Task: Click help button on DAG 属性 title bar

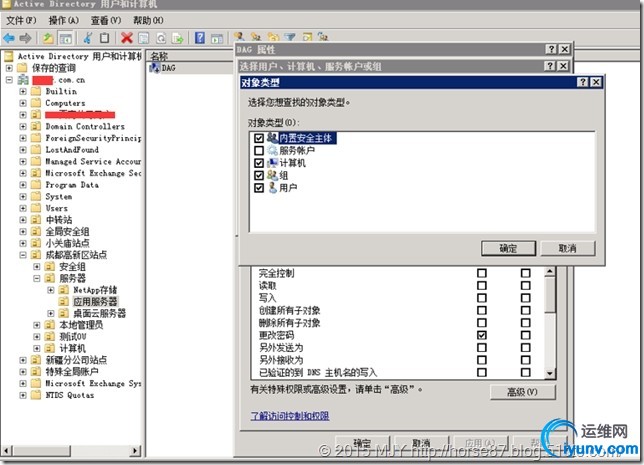Action: point(551,49)
